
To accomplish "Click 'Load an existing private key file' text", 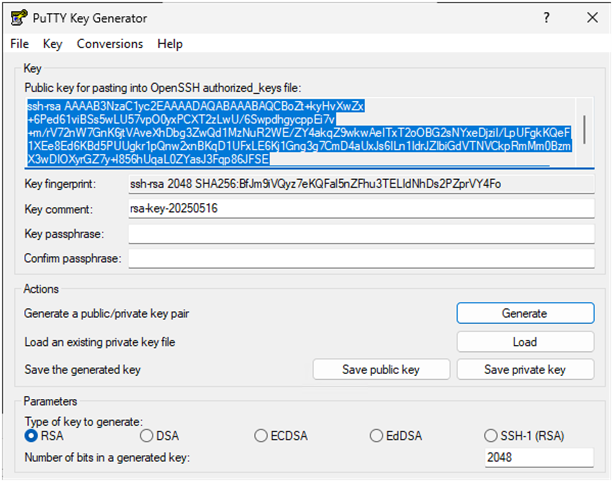I will 100,342.
